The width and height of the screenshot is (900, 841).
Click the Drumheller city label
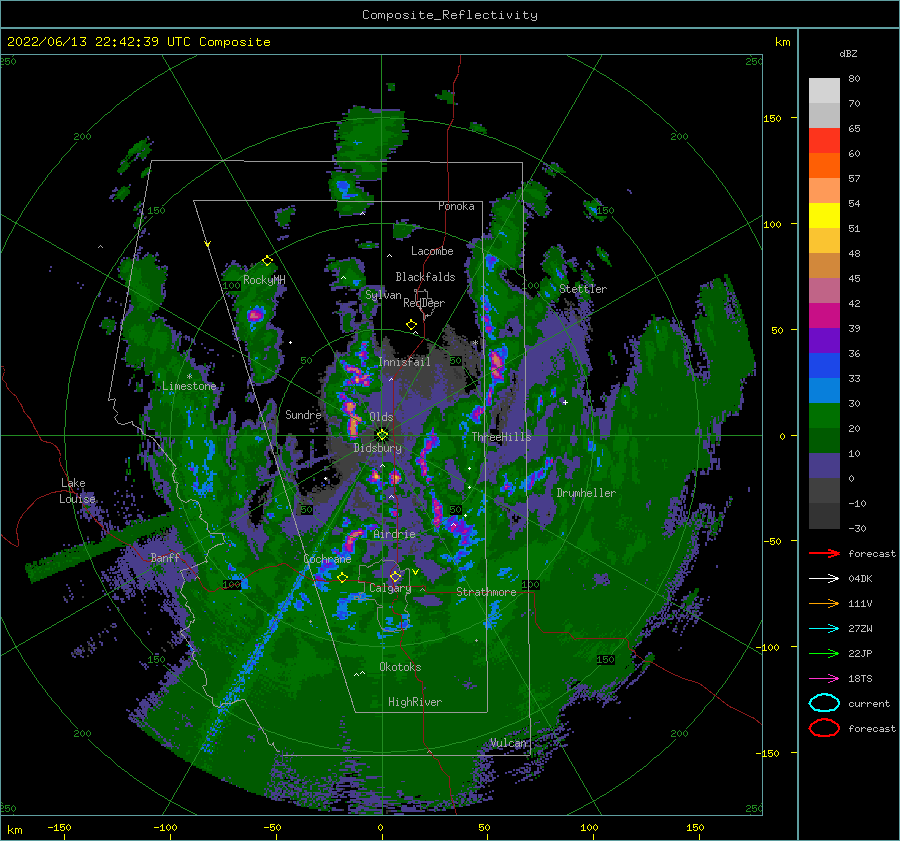point(586,493)
